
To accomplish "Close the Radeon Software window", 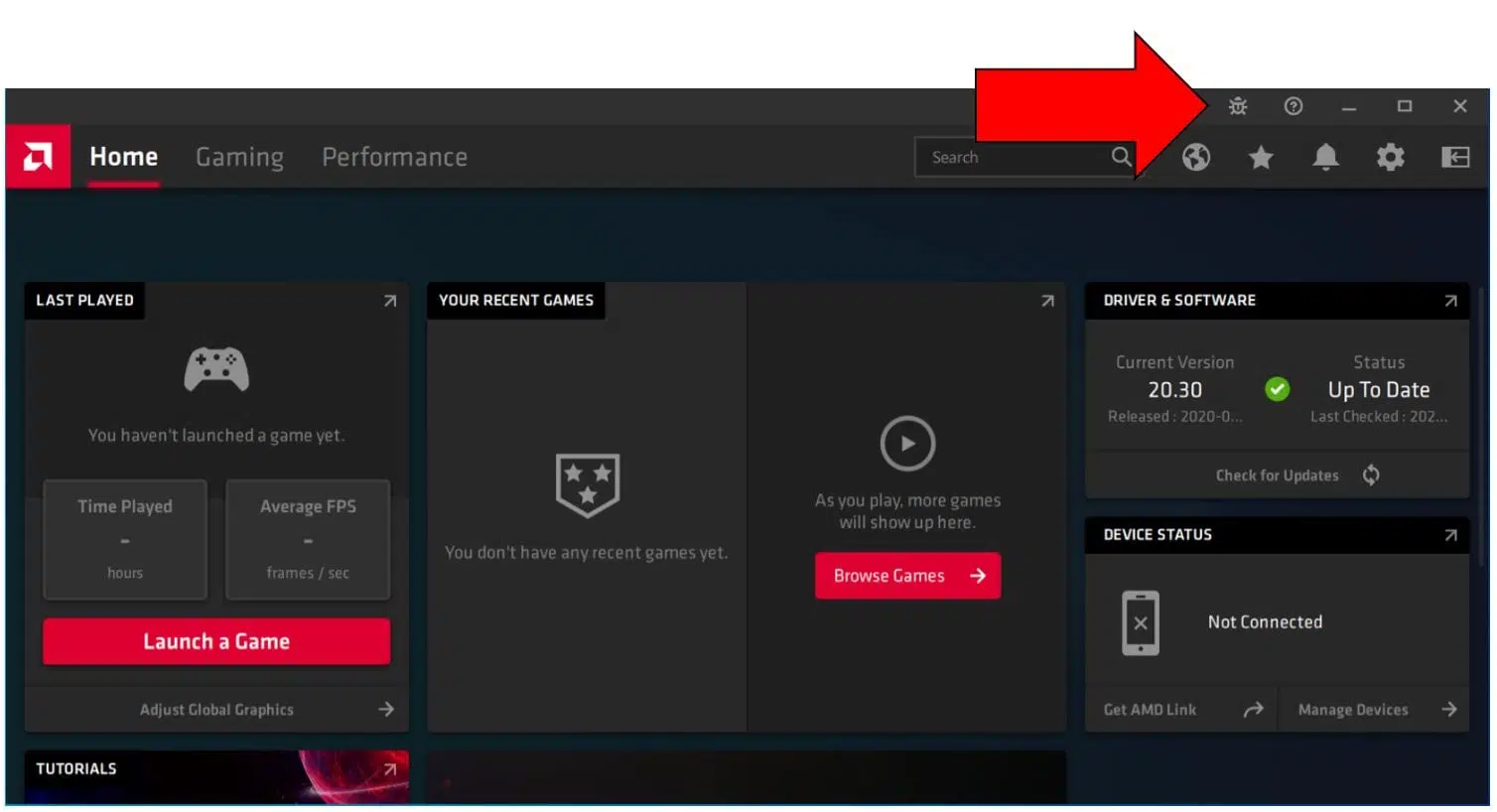I will 1459,106.
